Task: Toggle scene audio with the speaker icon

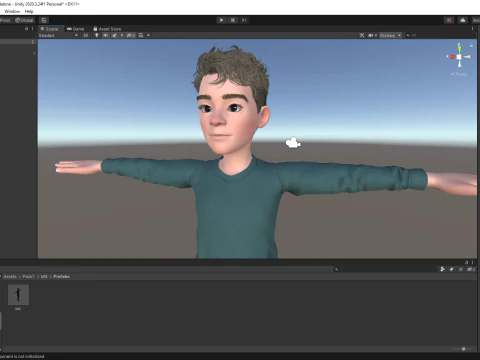Action: 106,35
